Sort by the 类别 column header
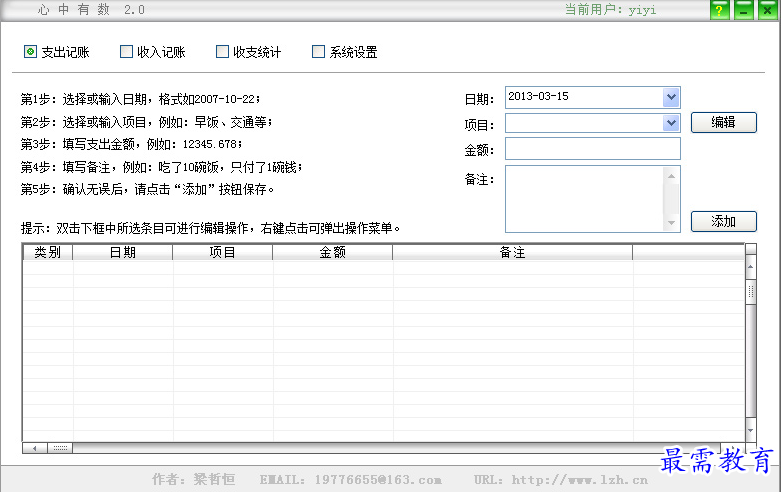The height and width of the screenshot is (492, 782). tap(48, 252)
